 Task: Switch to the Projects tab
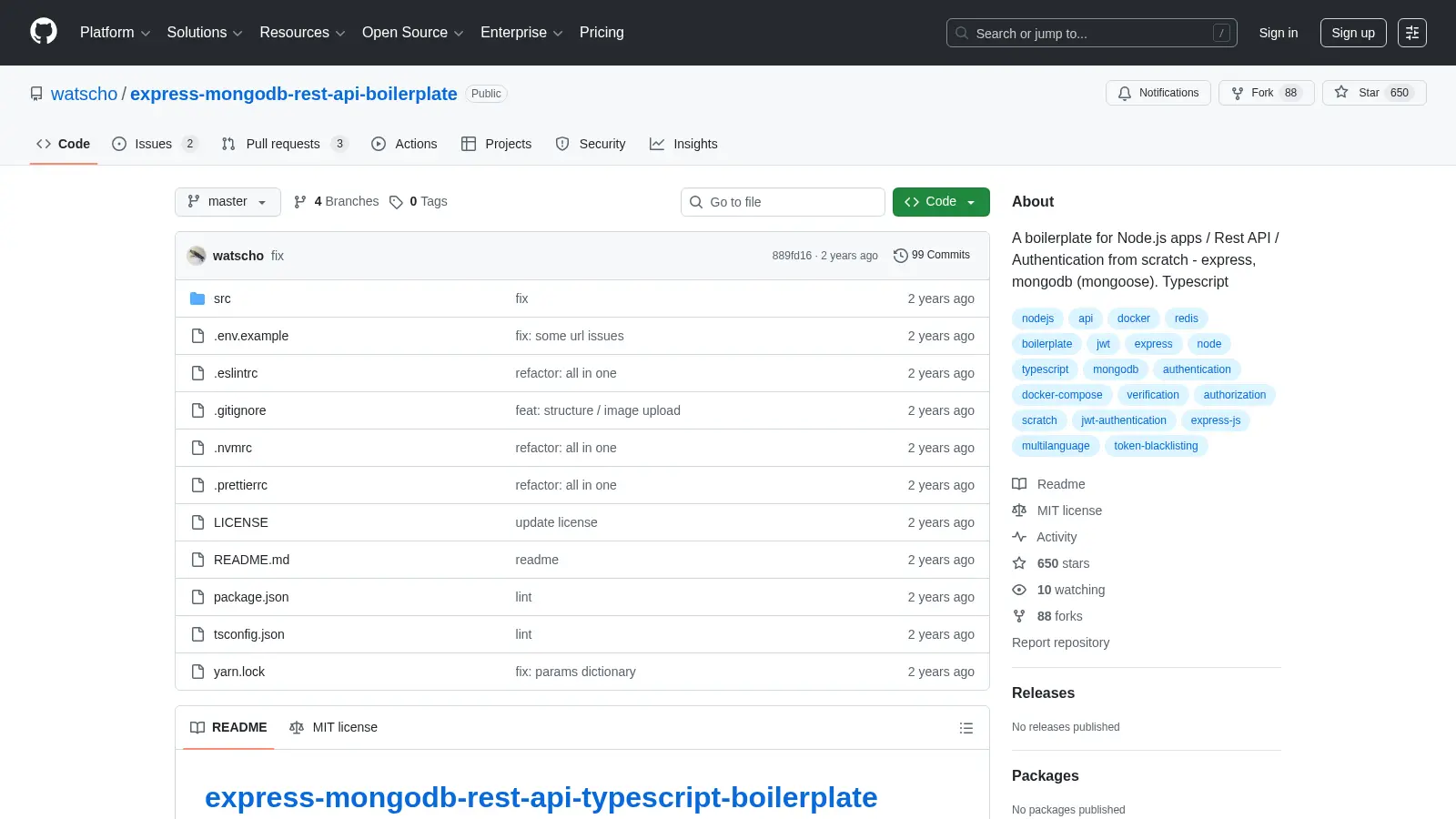click(x=496, y=144)
